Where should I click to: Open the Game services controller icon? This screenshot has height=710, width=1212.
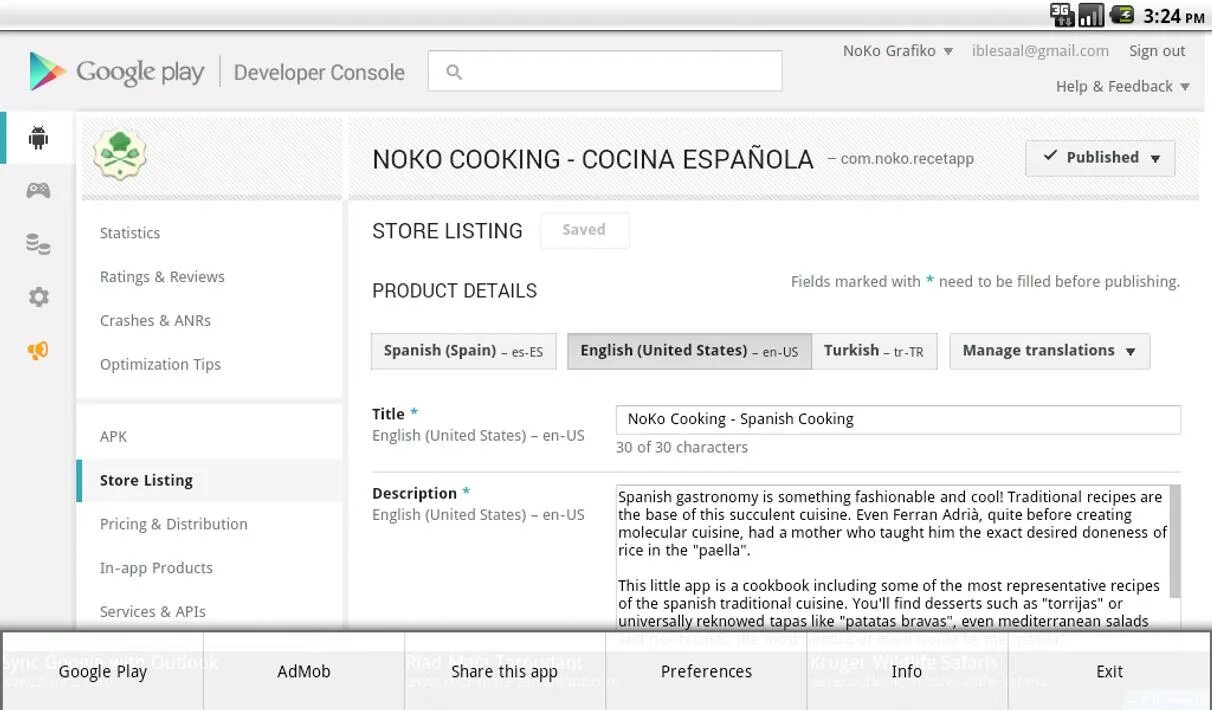pyautogui.click(x=38, y=190)
